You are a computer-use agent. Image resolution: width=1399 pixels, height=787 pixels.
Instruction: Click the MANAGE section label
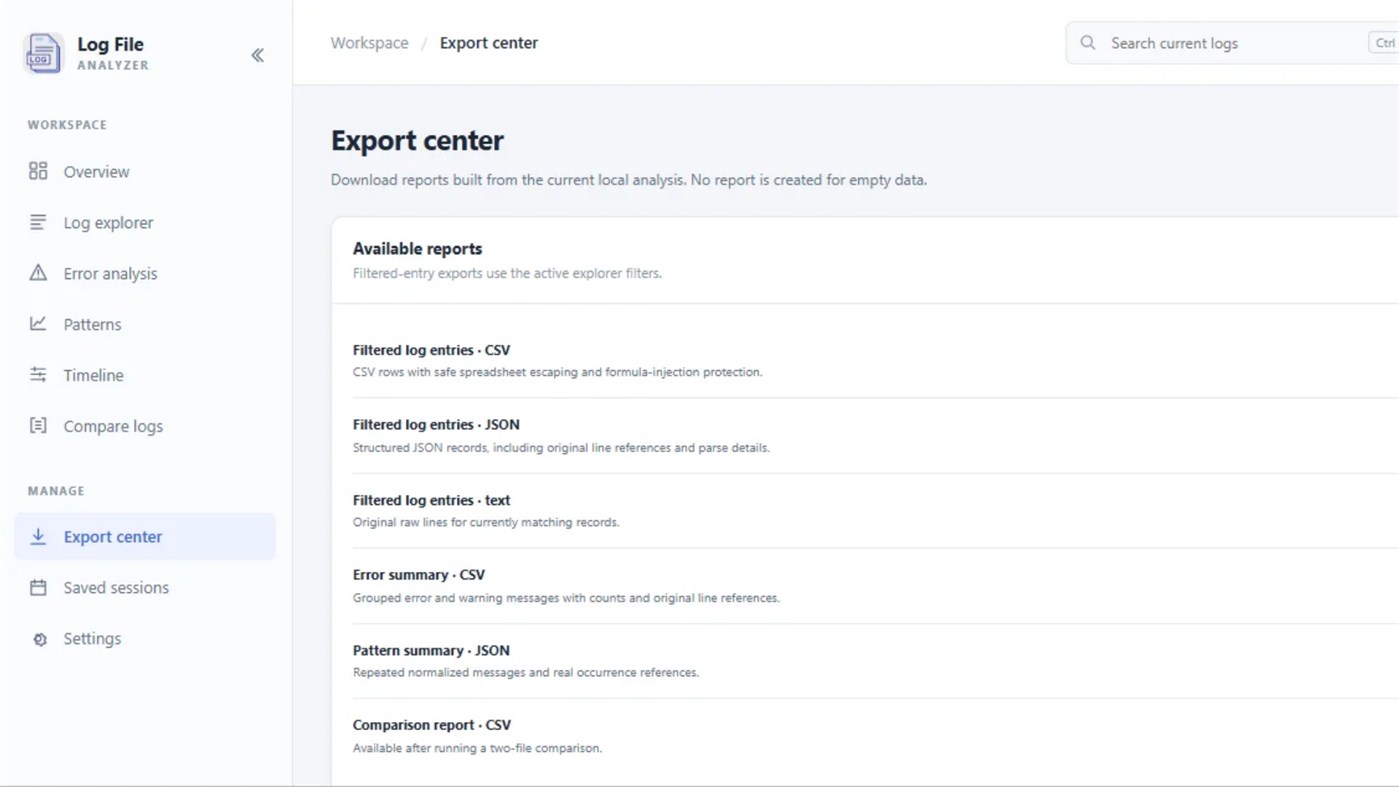tap(56, 491)
